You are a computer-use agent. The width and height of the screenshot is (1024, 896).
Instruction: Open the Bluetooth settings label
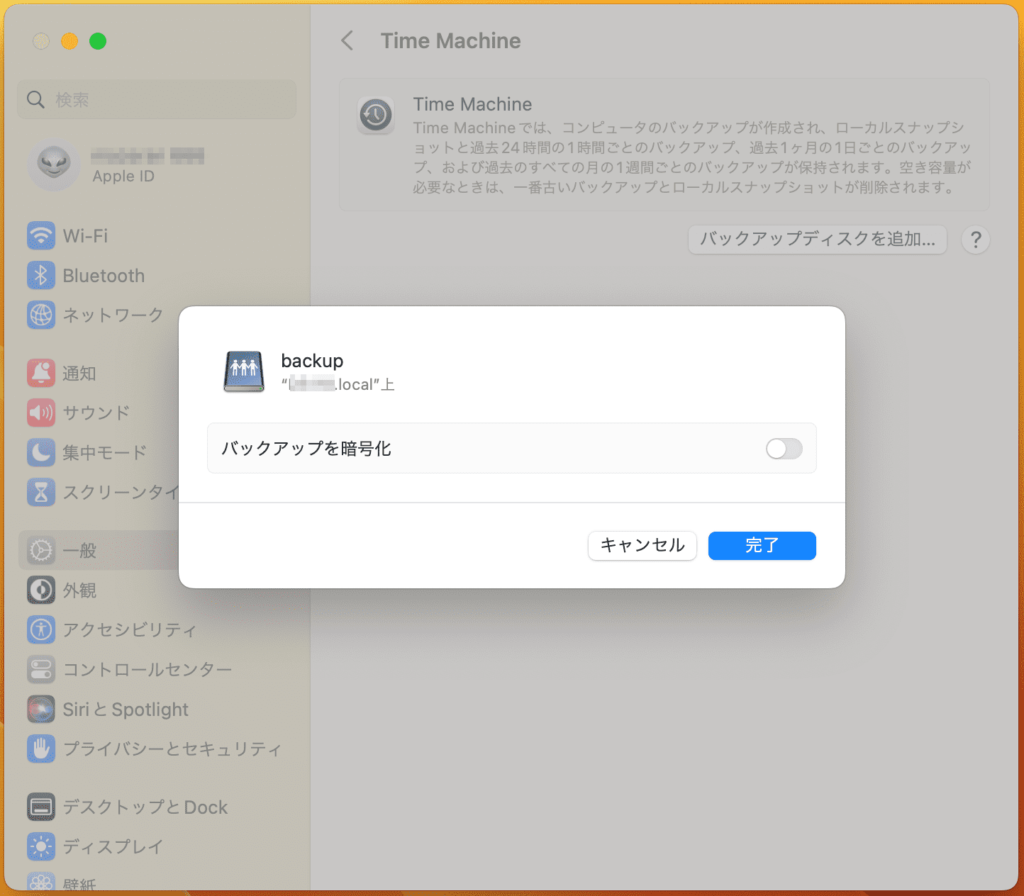click(104, 276)
